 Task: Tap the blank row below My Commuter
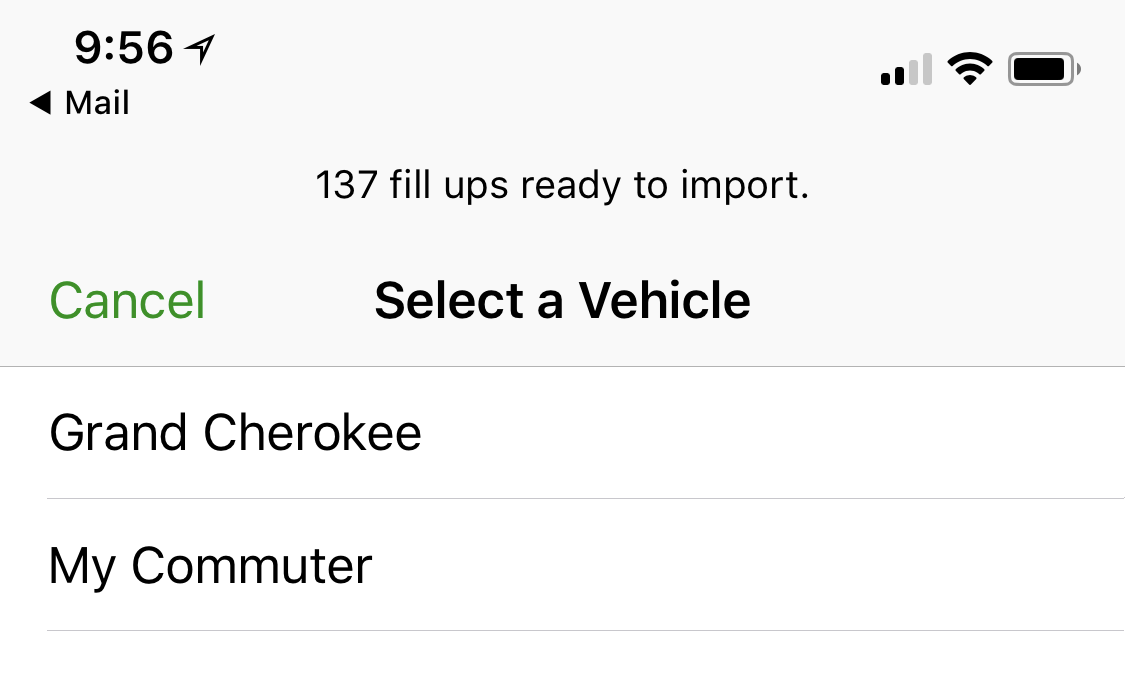562,655
